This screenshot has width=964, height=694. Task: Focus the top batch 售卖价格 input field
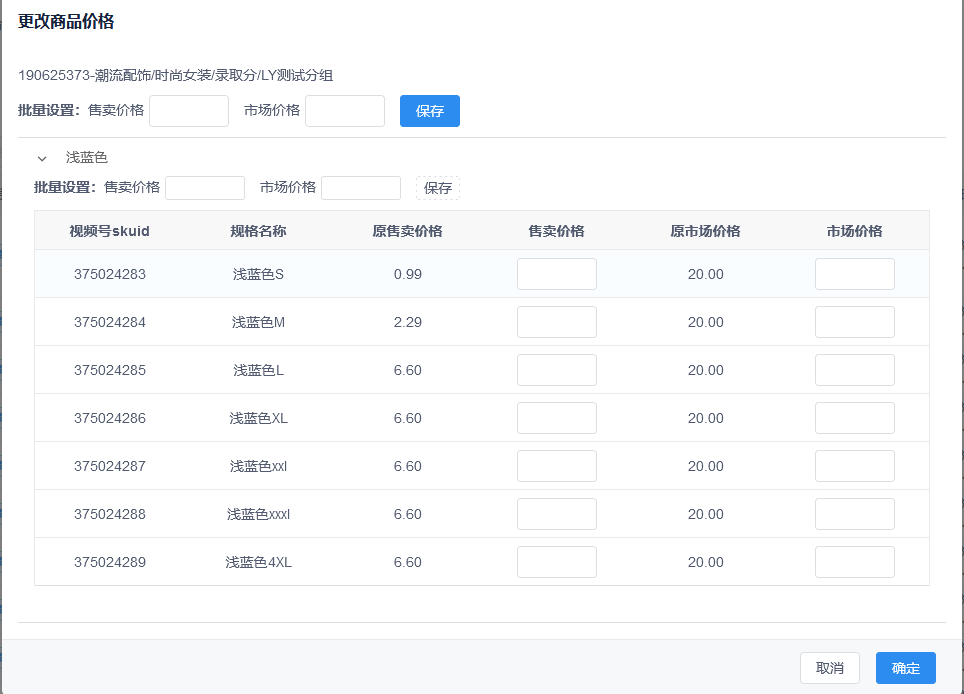point(189,111)
